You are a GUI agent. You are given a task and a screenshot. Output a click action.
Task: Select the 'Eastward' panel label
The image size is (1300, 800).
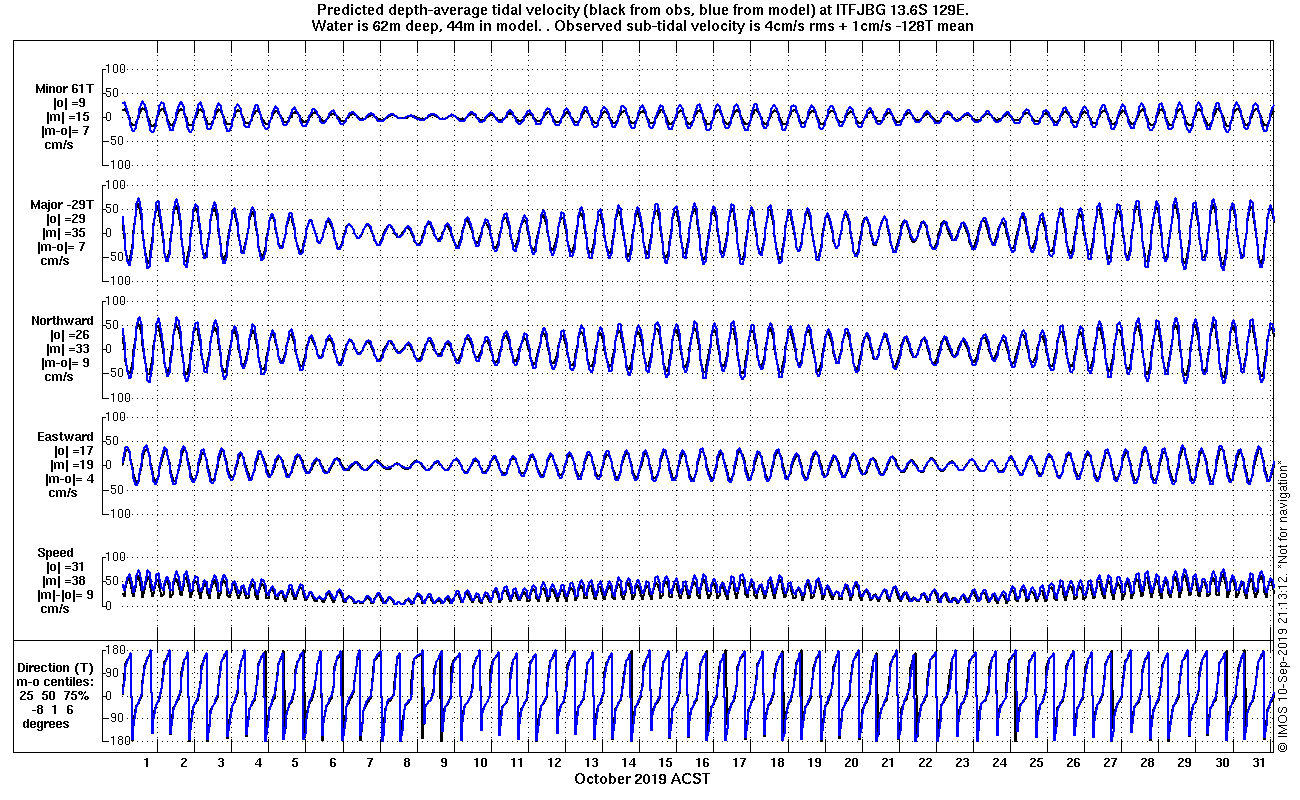[x=65, y=437]
